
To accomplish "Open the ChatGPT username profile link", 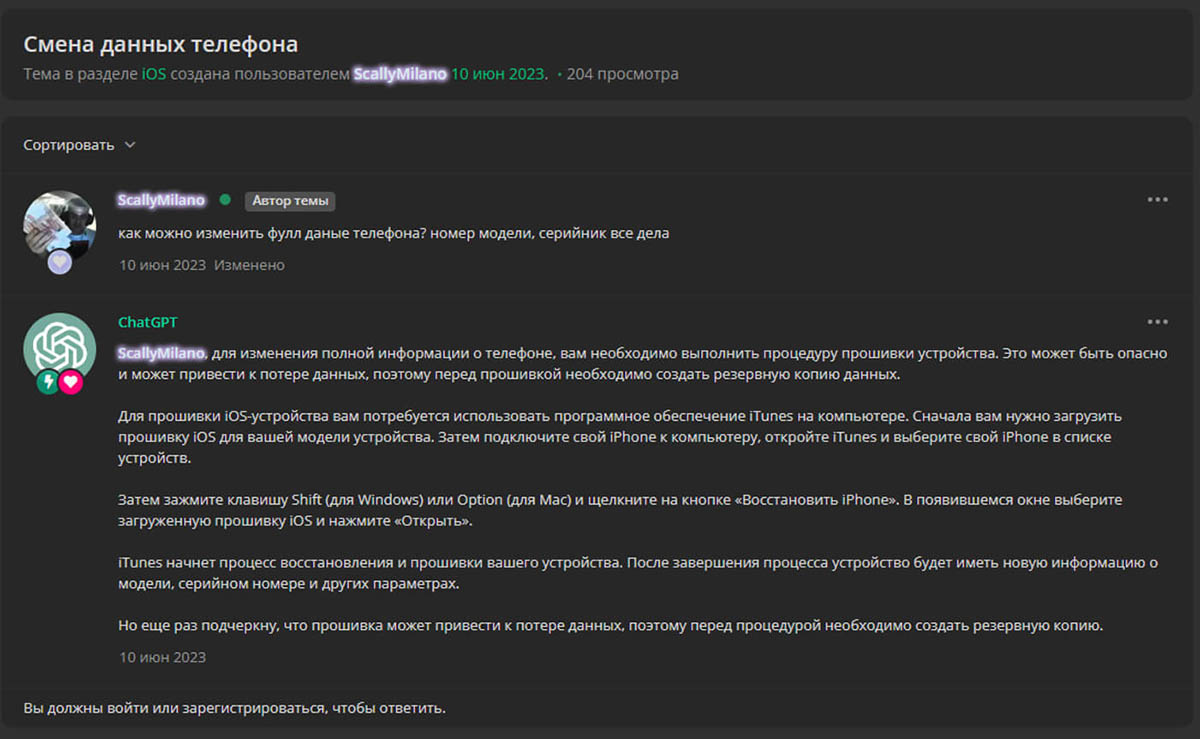I will point(147,322).
